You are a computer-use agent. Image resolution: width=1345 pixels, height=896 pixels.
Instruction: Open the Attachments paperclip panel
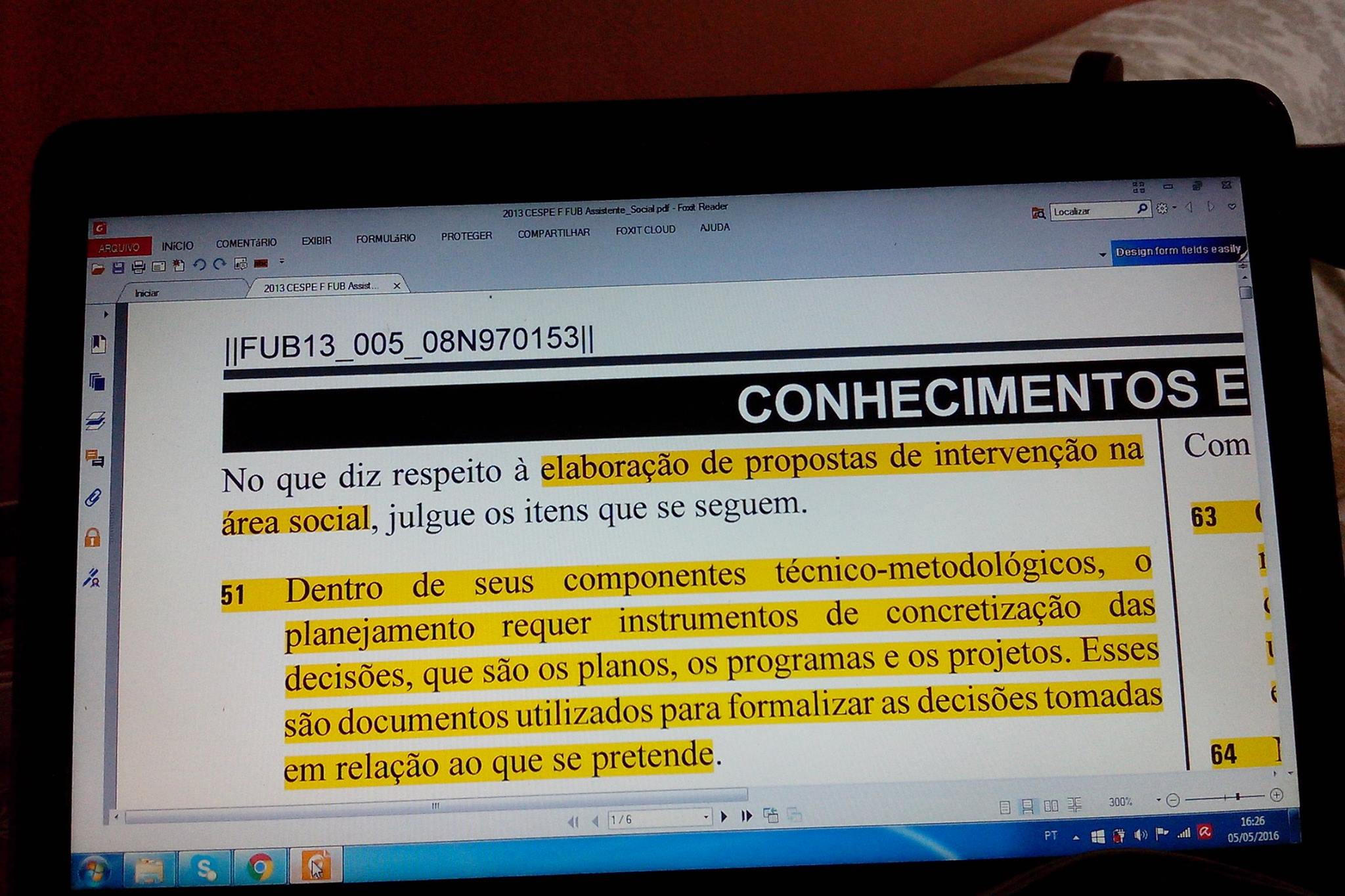pos(93,498)
